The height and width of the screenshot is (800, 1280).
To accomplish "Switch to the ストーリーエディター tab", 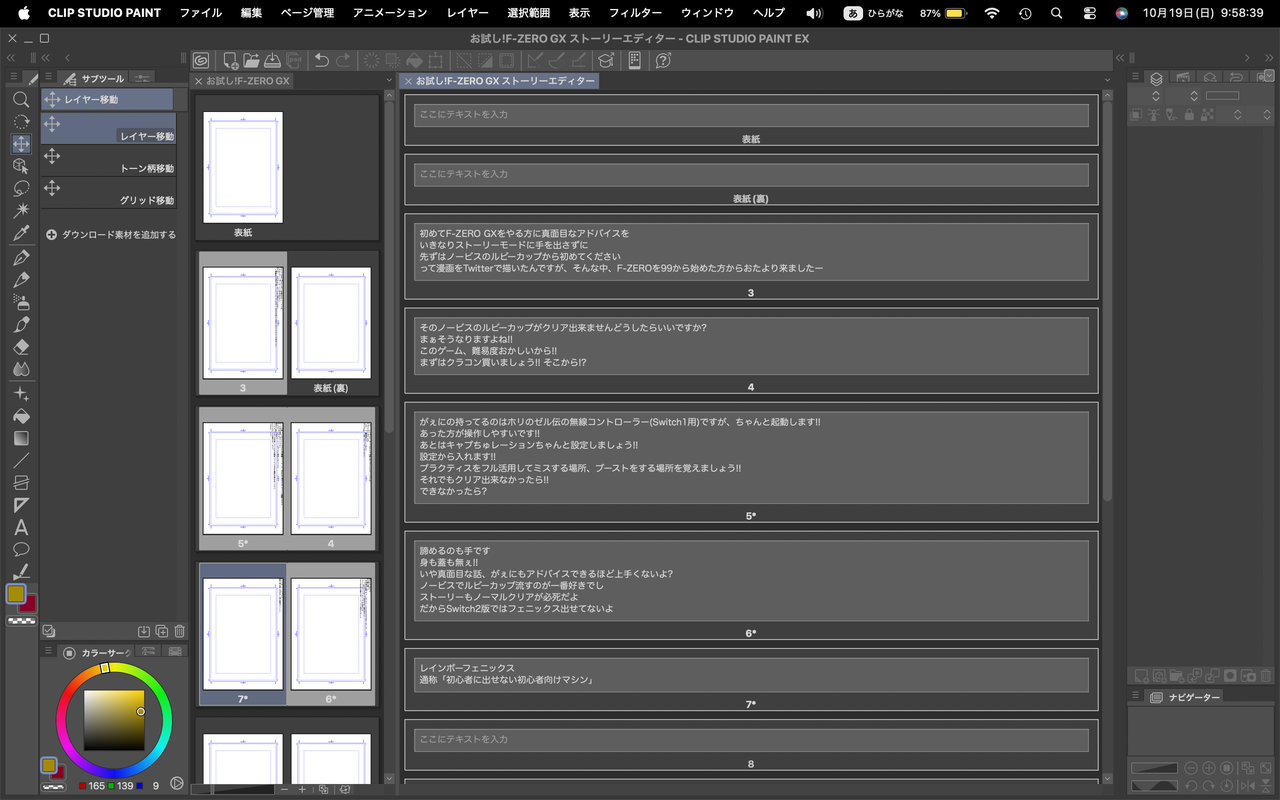I will [x=499, y=81].
